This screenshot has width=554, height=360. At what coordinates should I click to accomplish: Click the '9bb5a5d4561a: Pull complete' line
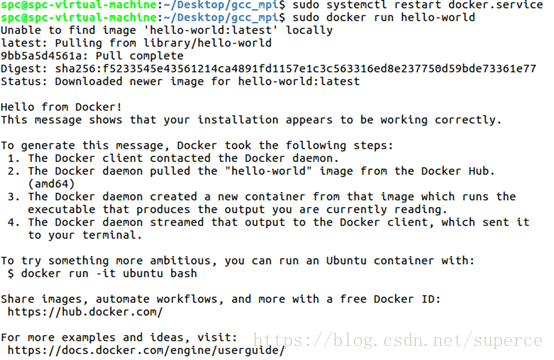(92, 56)
